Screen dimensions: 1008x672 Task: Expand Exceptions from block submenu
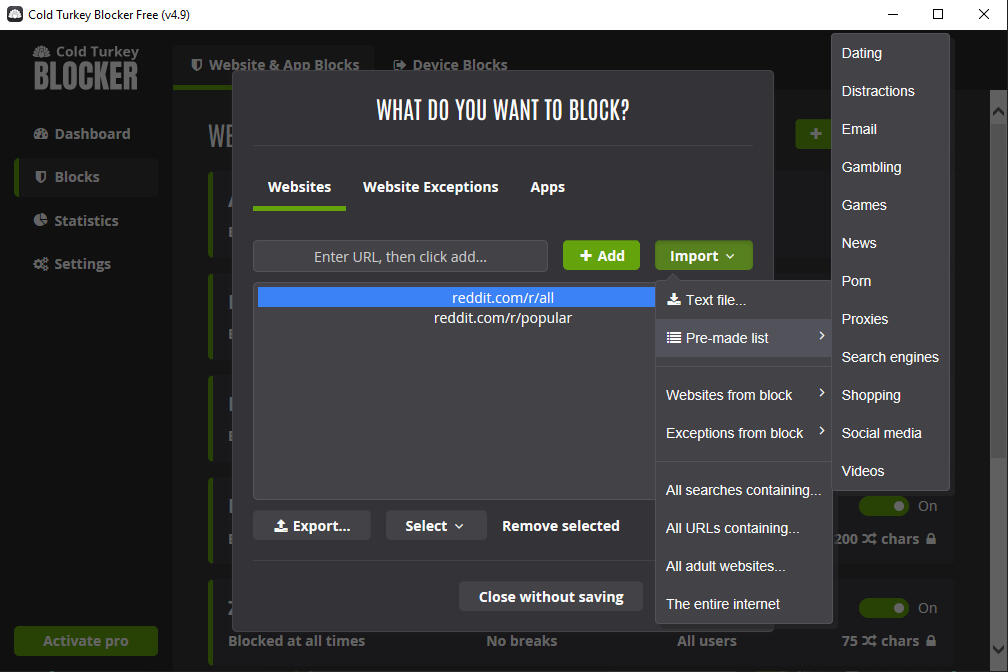743,433
